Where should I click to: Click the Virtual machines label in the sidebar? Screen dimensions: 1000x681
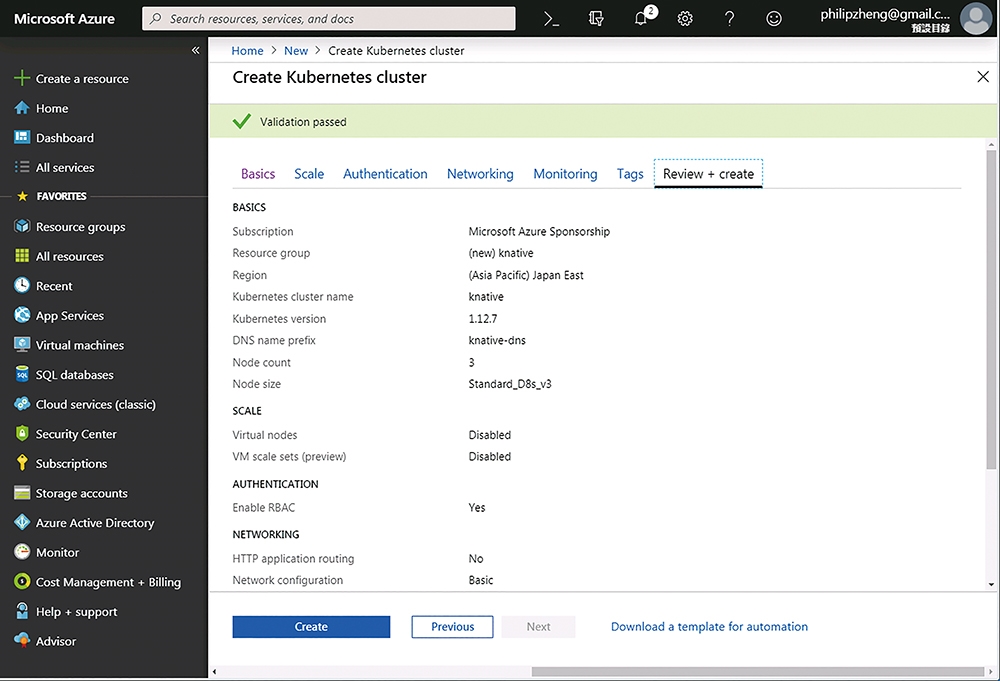(x=80, y=344)
